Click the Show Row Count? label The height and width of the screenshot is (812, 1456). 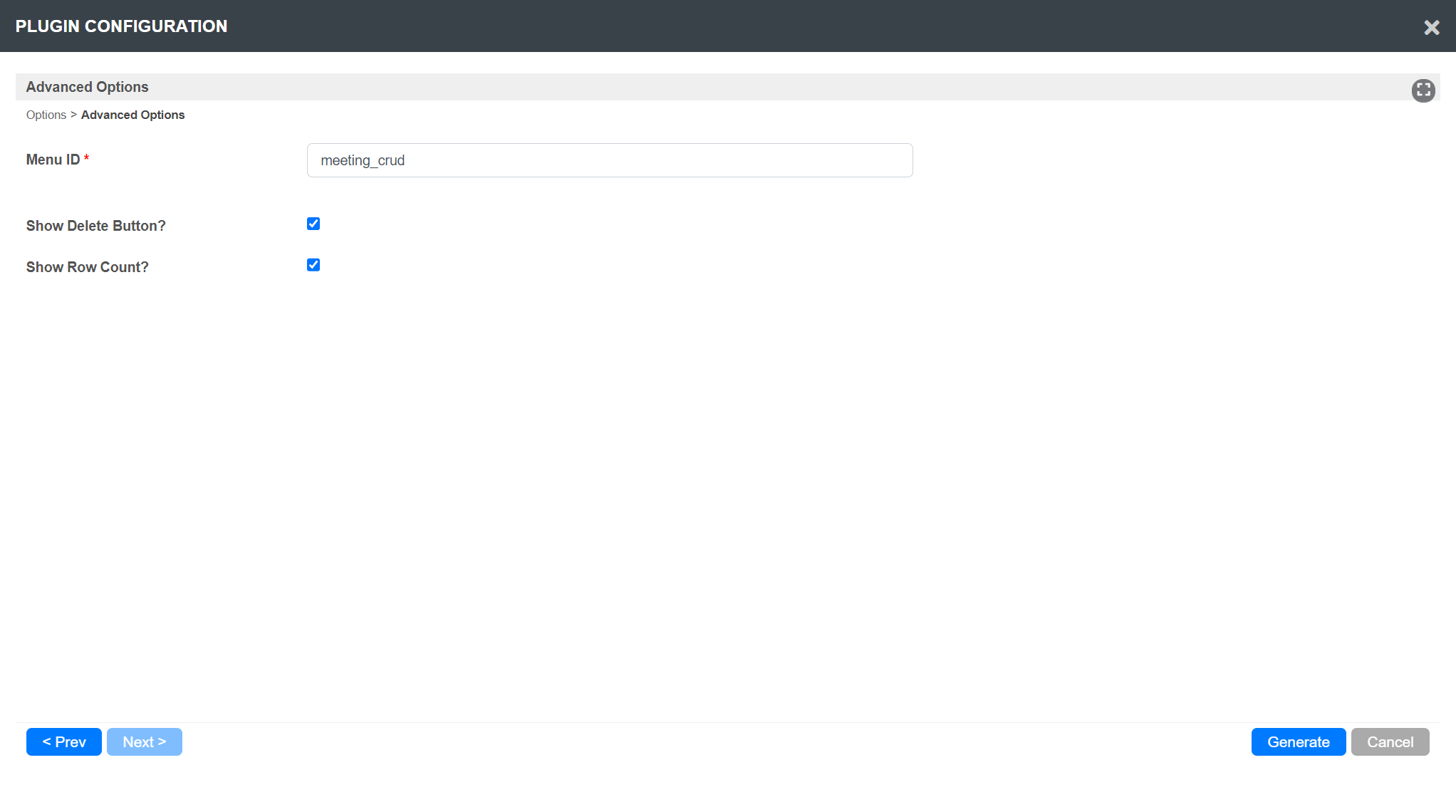tap(87, 267)
